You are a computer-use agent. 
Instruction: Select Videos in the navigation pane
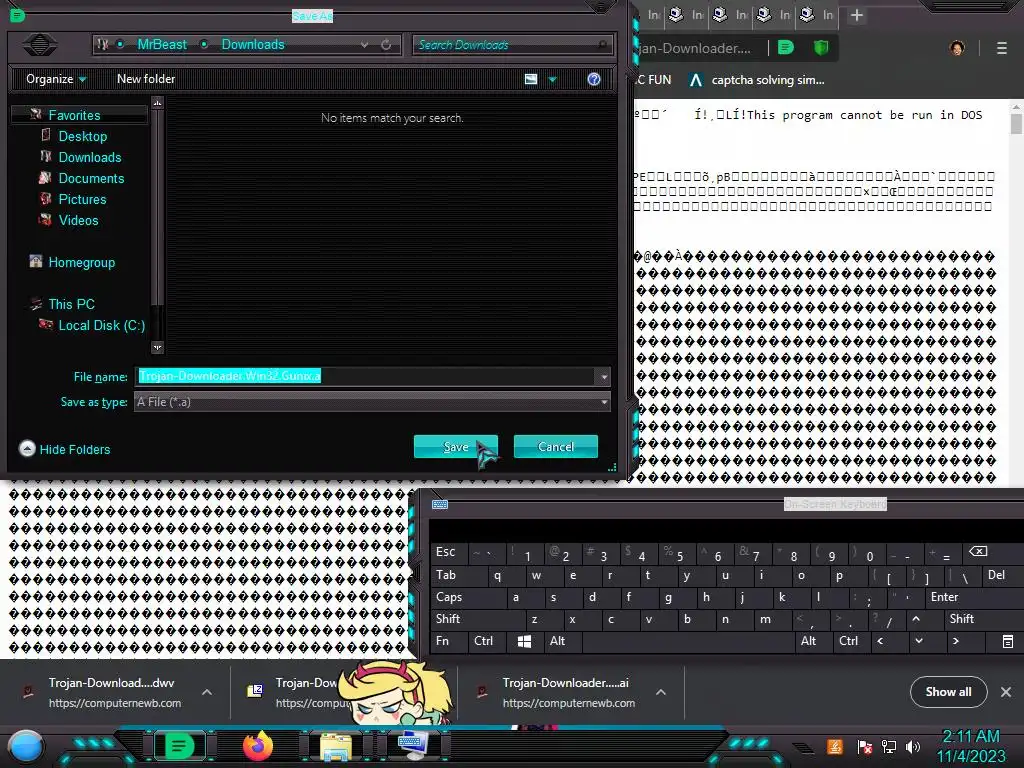point(78,220)
